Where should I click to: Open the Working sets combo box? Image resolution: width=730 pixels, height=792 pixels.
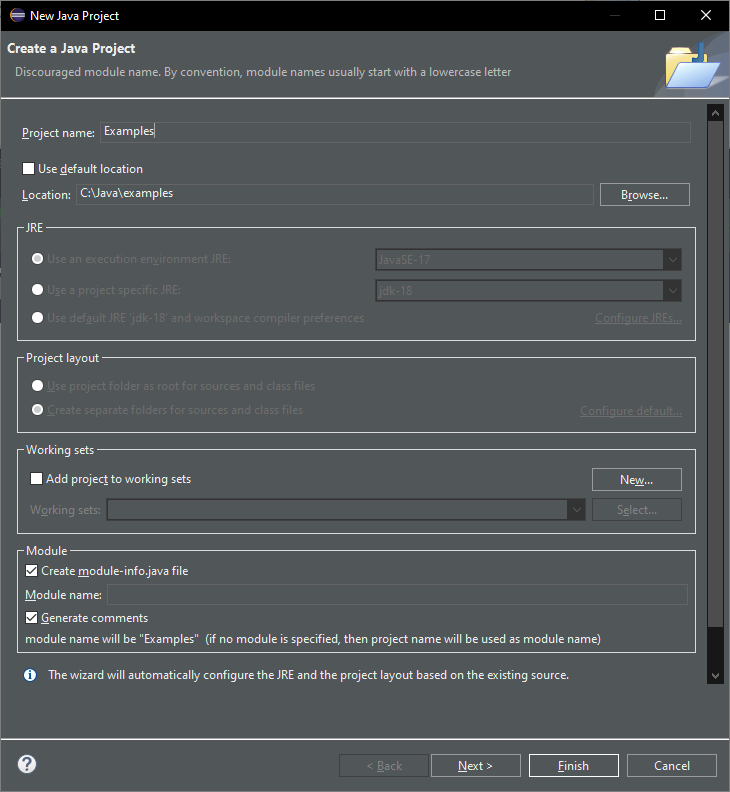coord(346,510)
